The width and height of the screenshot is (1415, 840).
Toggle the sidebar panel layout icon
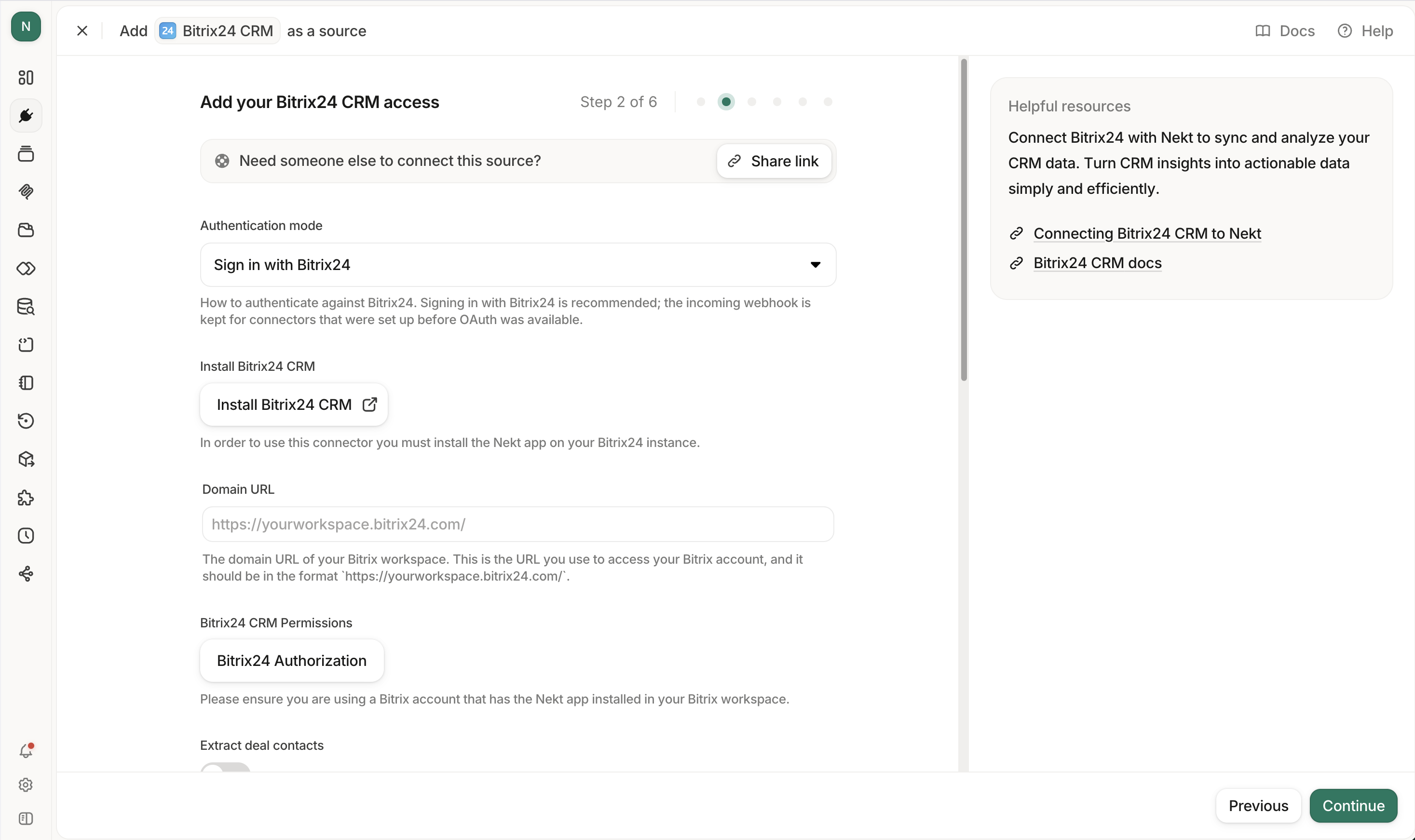coord(26,818)
